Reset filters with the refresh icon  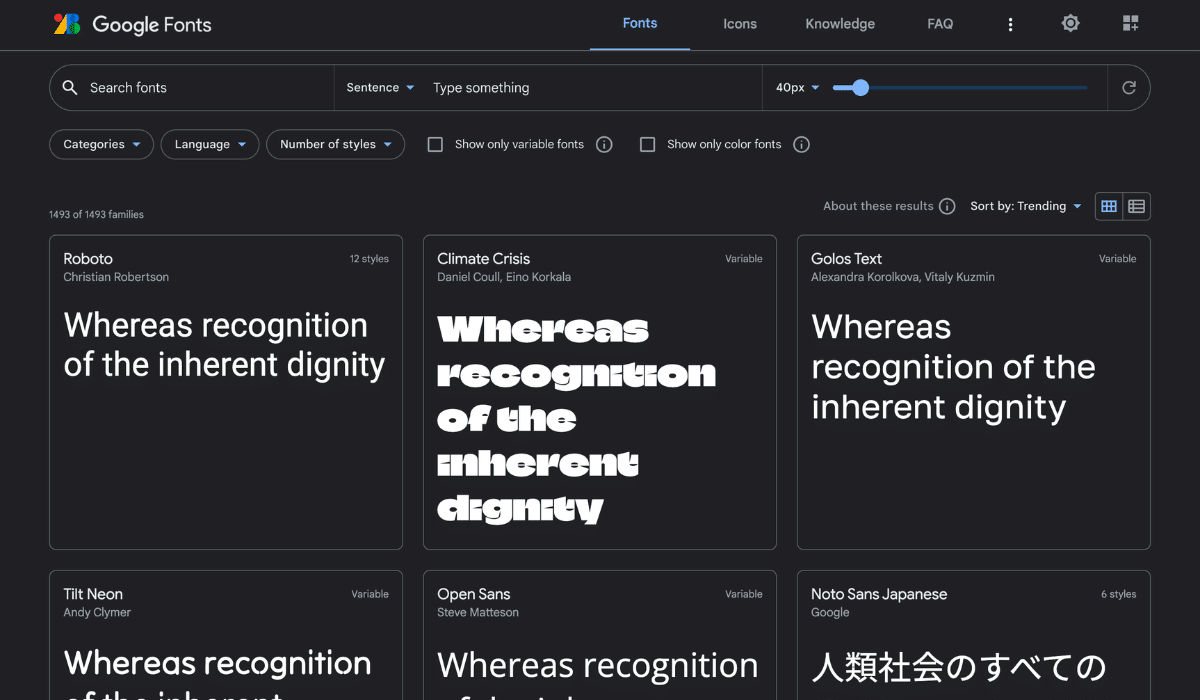coord(1129,88)
